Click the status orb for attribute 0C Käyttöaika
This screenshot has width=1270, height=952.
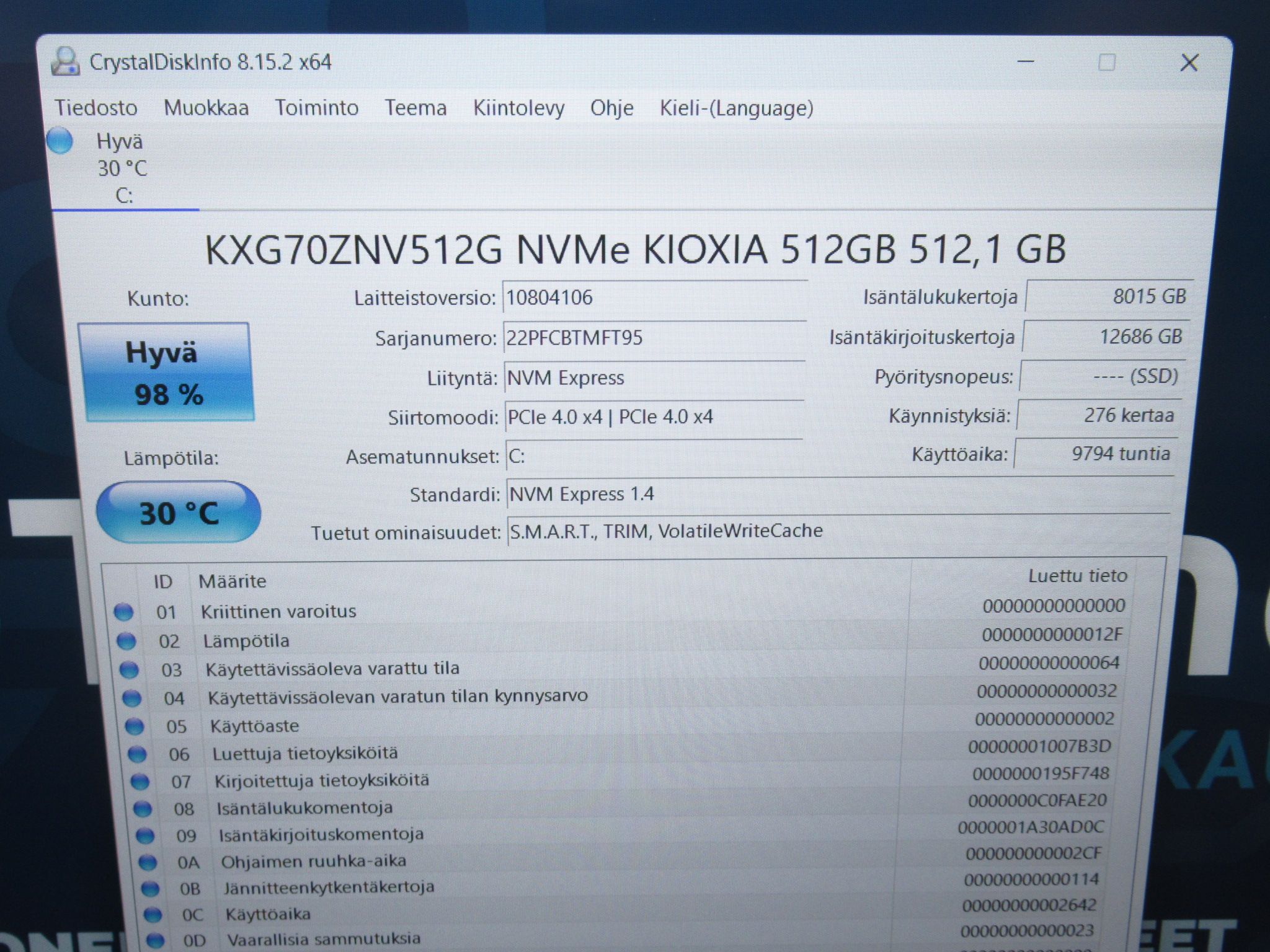[153, 915]
